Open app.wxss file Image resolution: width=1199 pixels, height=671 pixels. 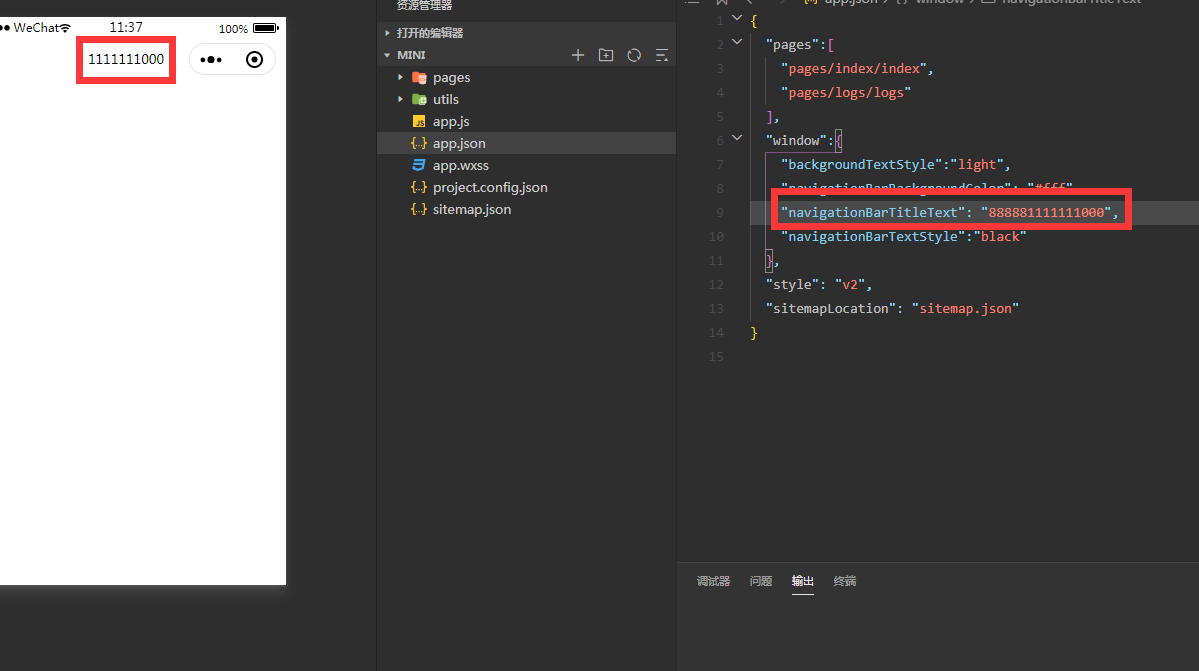526,165
